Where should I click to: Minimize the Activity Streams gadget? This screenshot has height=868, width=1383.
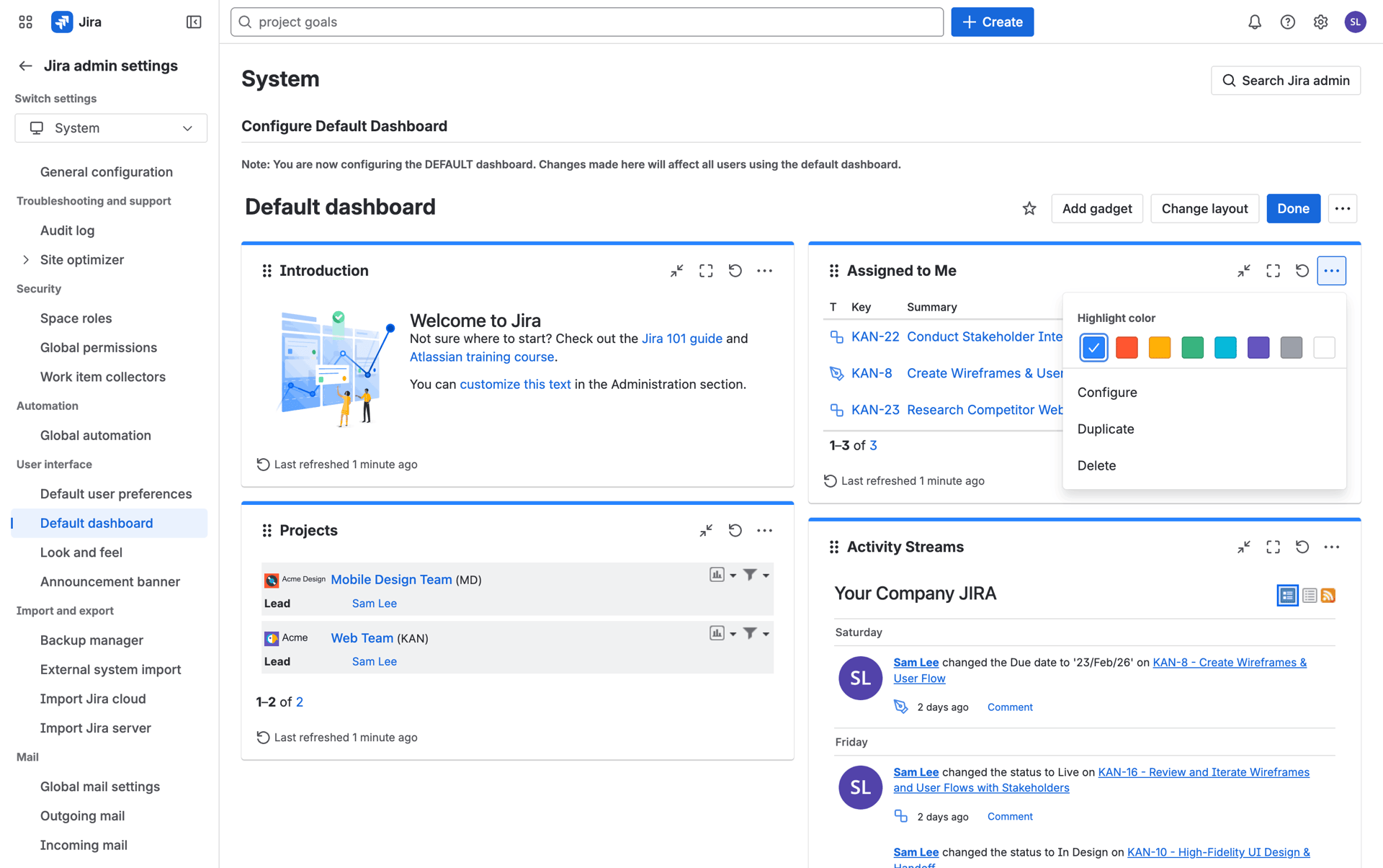(x=1244, y=547)
